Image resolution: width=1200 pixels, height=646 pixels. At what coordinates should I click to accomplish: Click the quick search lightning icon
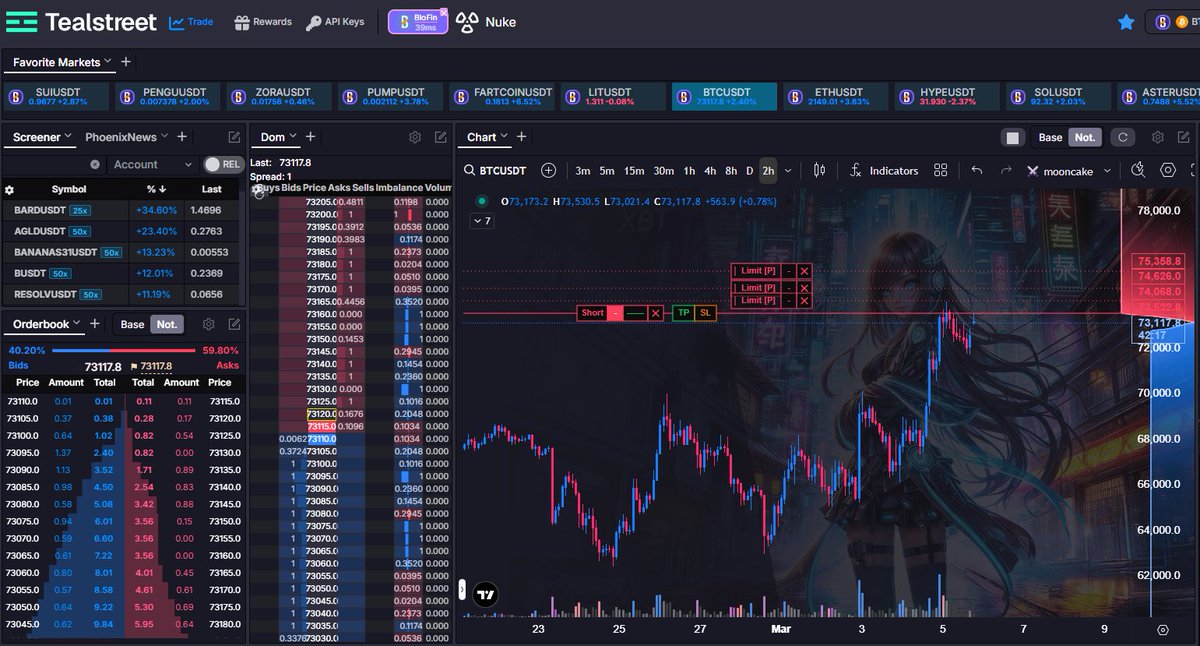pyautogui.click(x=1138, y=170)
